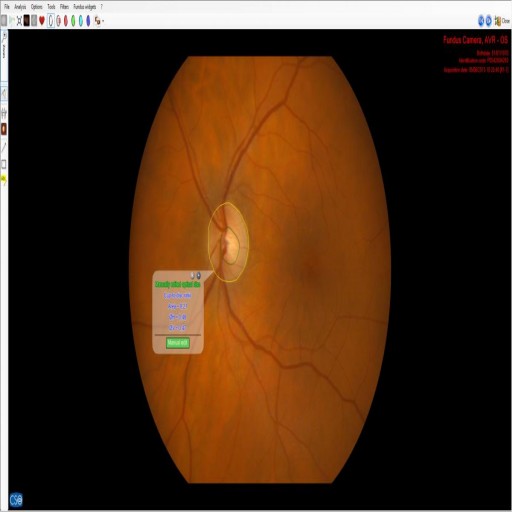Click the previous image blue arrow
This screenshot has width=512, height=512.
[x=481, y=21]
